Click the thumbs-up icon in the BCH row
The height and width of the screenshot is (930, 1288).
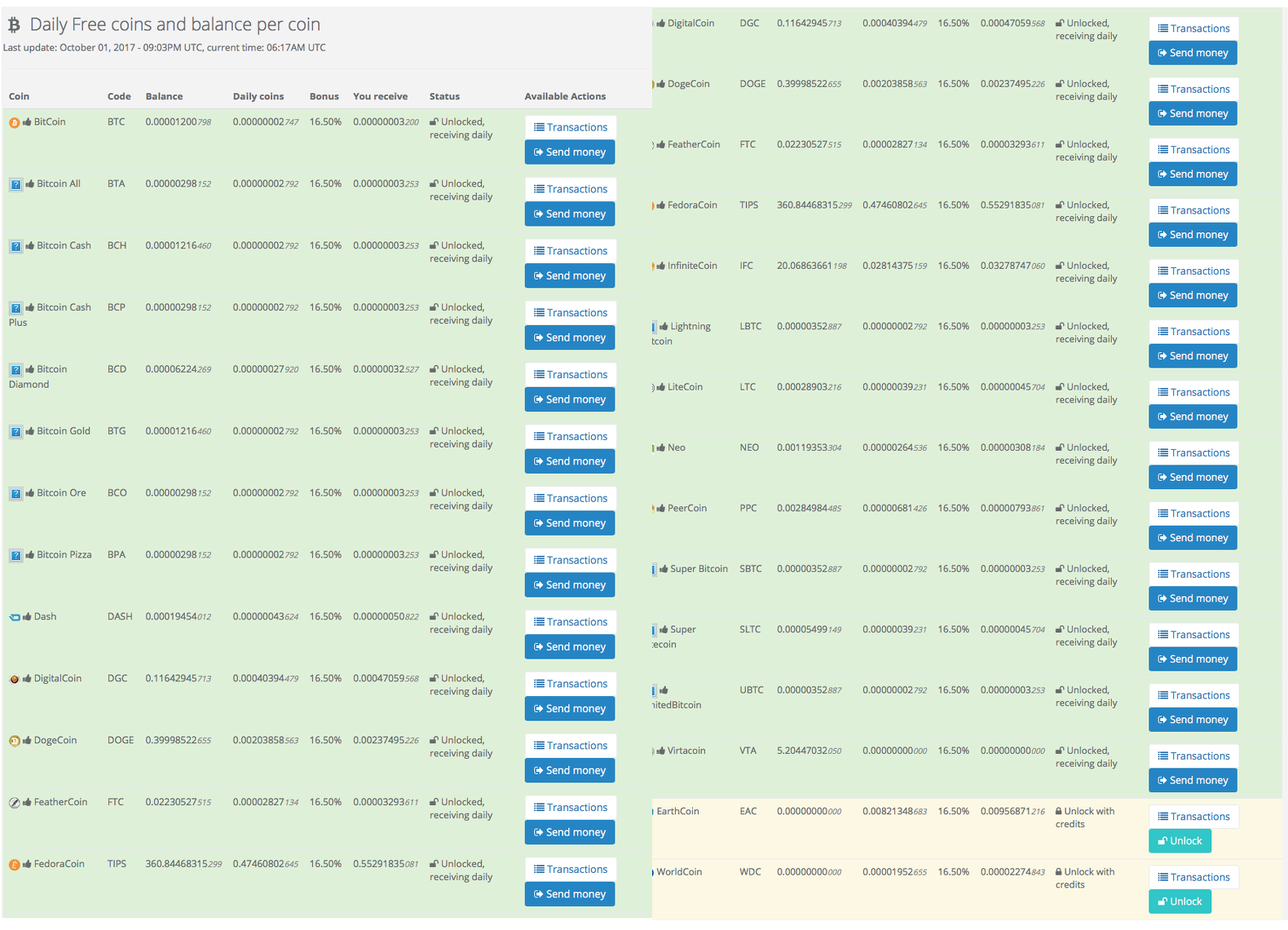tap(29, 246)
